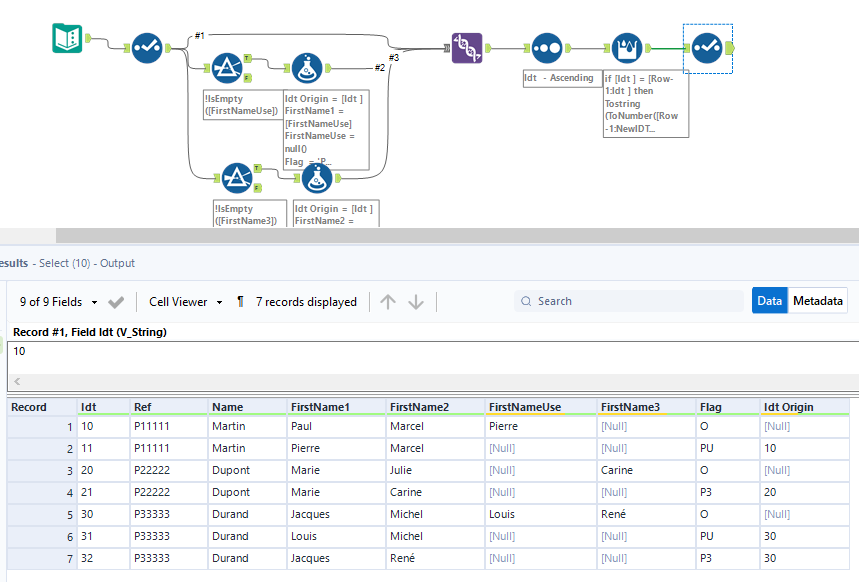The image size is (859, 582).
Task: Open the bottom Formula flask tool
Action: tap(317, 178)
